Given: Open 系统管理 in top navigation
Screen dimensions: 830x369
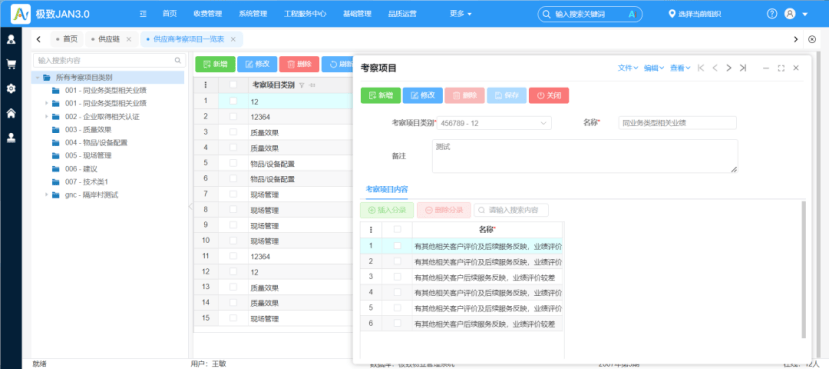Looking at the screenshot, I should (252, 14).
